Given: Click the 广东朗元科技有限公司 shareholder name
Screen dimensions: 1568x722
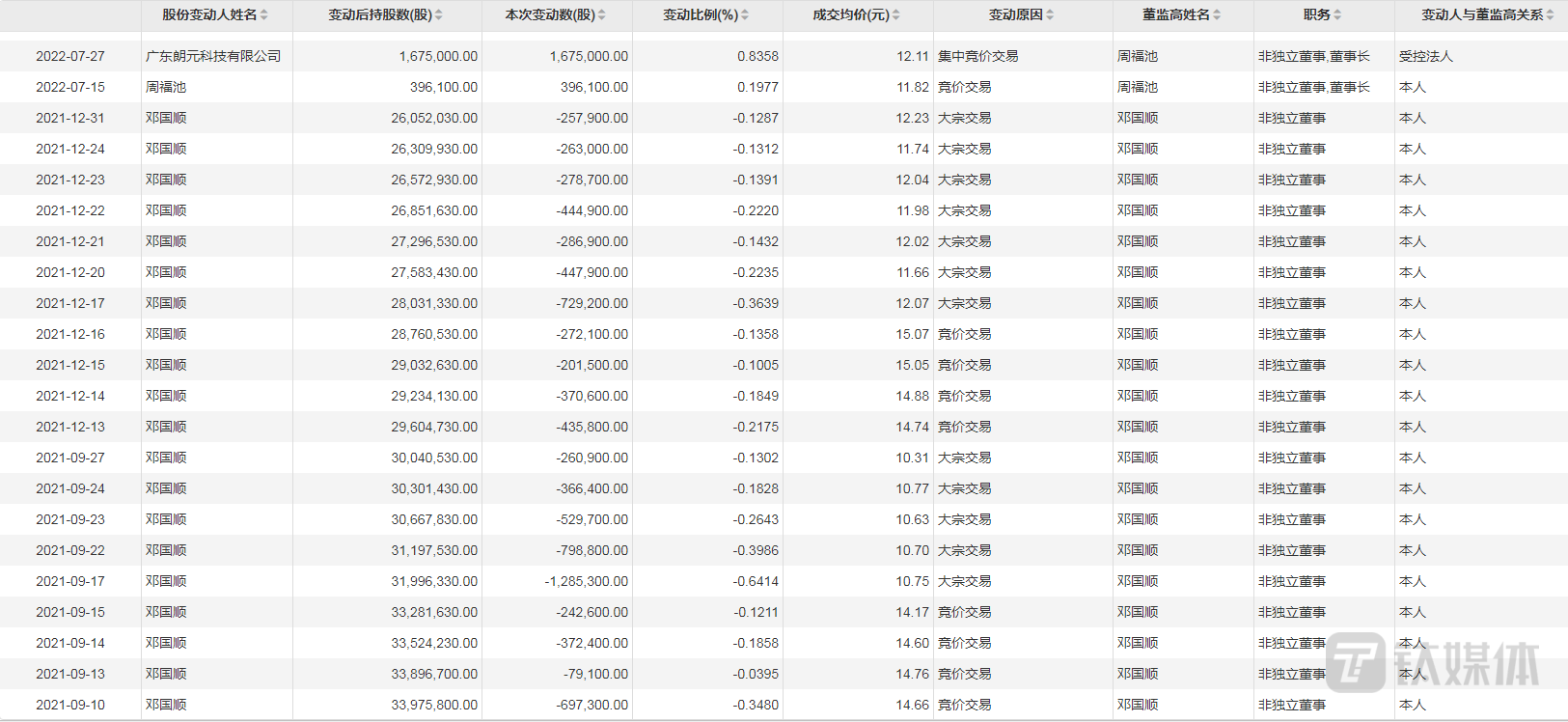Looking at the screenshot, I should (x=213, y=56).
